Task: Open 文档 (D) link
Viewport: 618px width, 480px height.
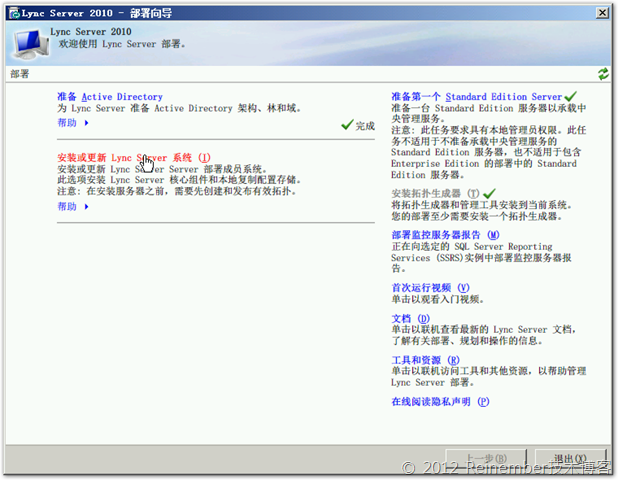Action: (x=410, y=318)
